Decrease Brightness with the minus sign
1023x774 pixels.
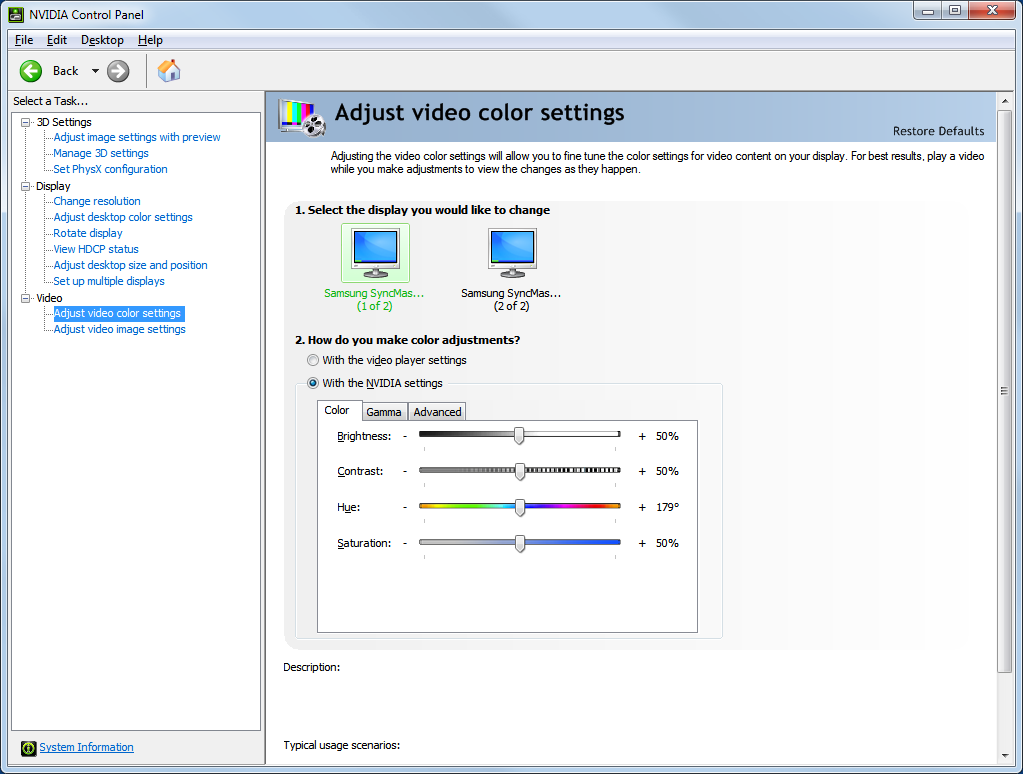click(x=405, y=436)
